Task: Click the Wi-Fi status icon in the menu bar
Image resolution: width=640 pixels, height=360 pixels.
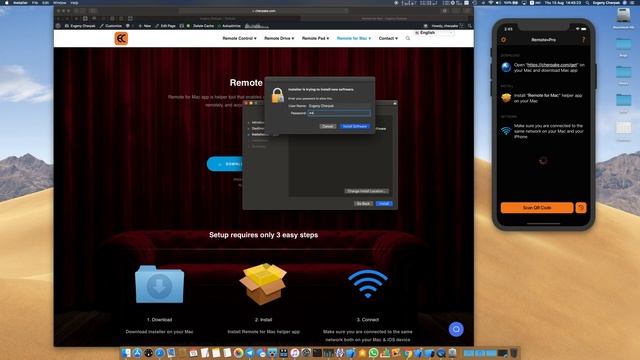Action: 490,2
